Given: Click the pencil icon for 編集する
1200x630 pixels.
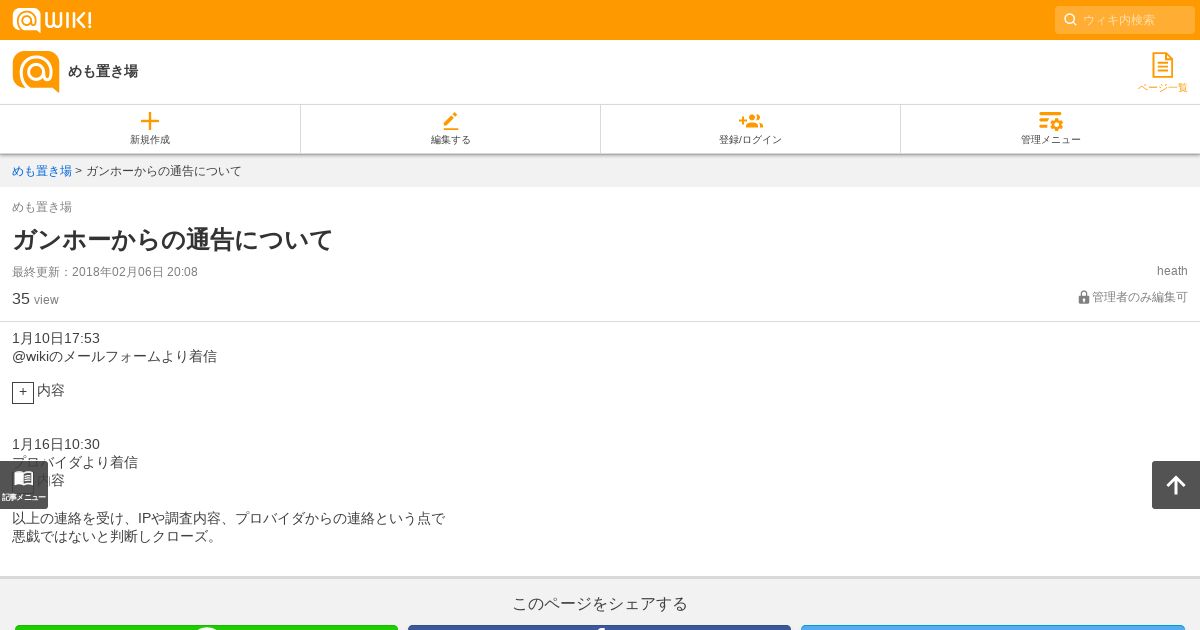Looking at the screenshot, I should pos(450,121).
